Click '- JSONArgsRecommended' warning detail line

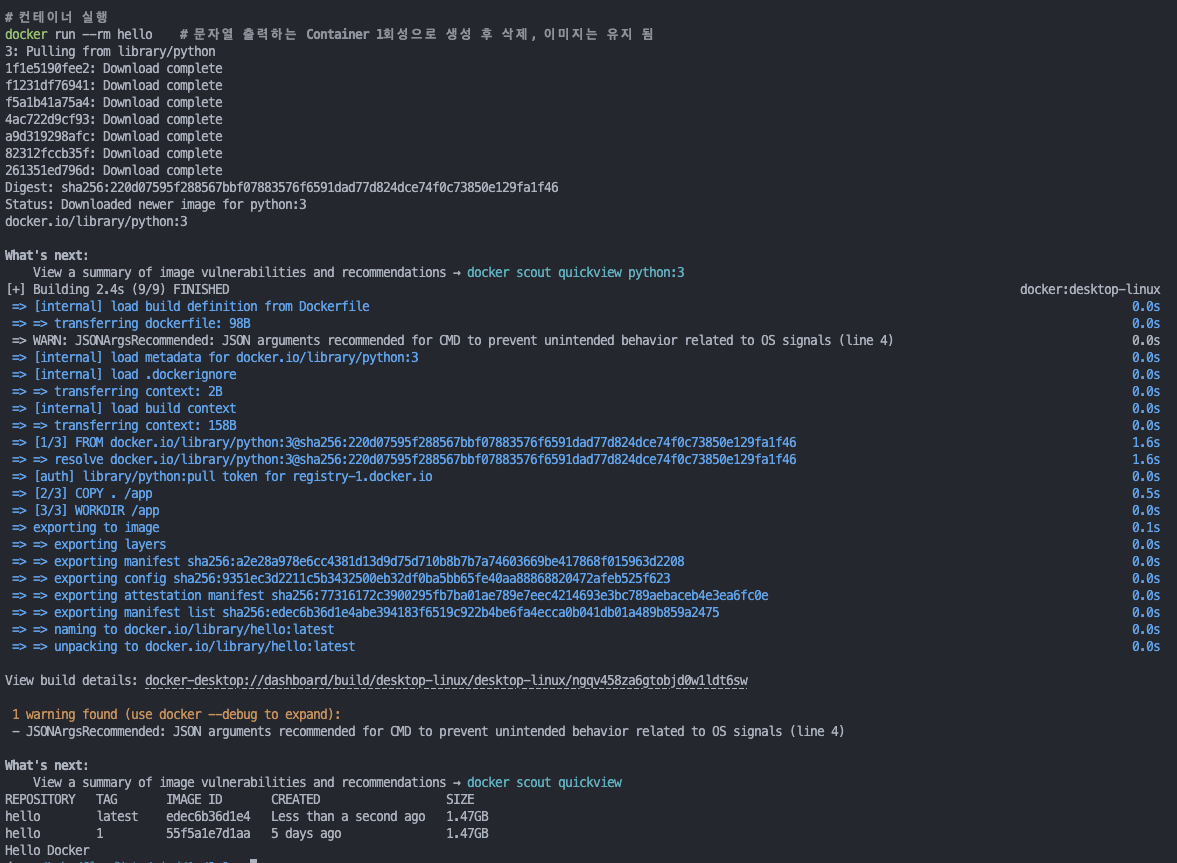(428, 732)
